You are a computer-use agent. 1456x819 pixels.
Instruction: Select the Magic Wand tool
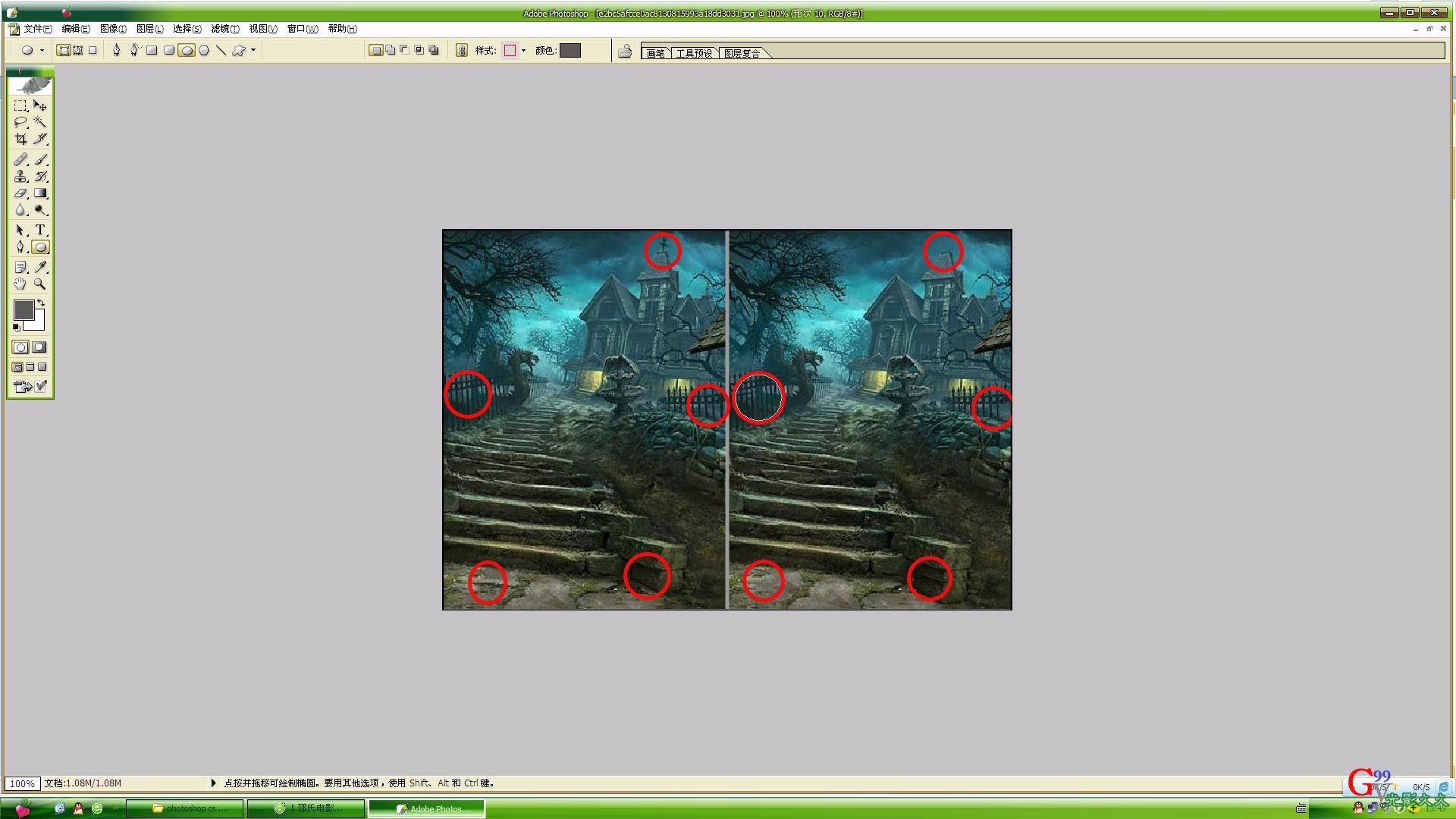[x=40, y=122]
